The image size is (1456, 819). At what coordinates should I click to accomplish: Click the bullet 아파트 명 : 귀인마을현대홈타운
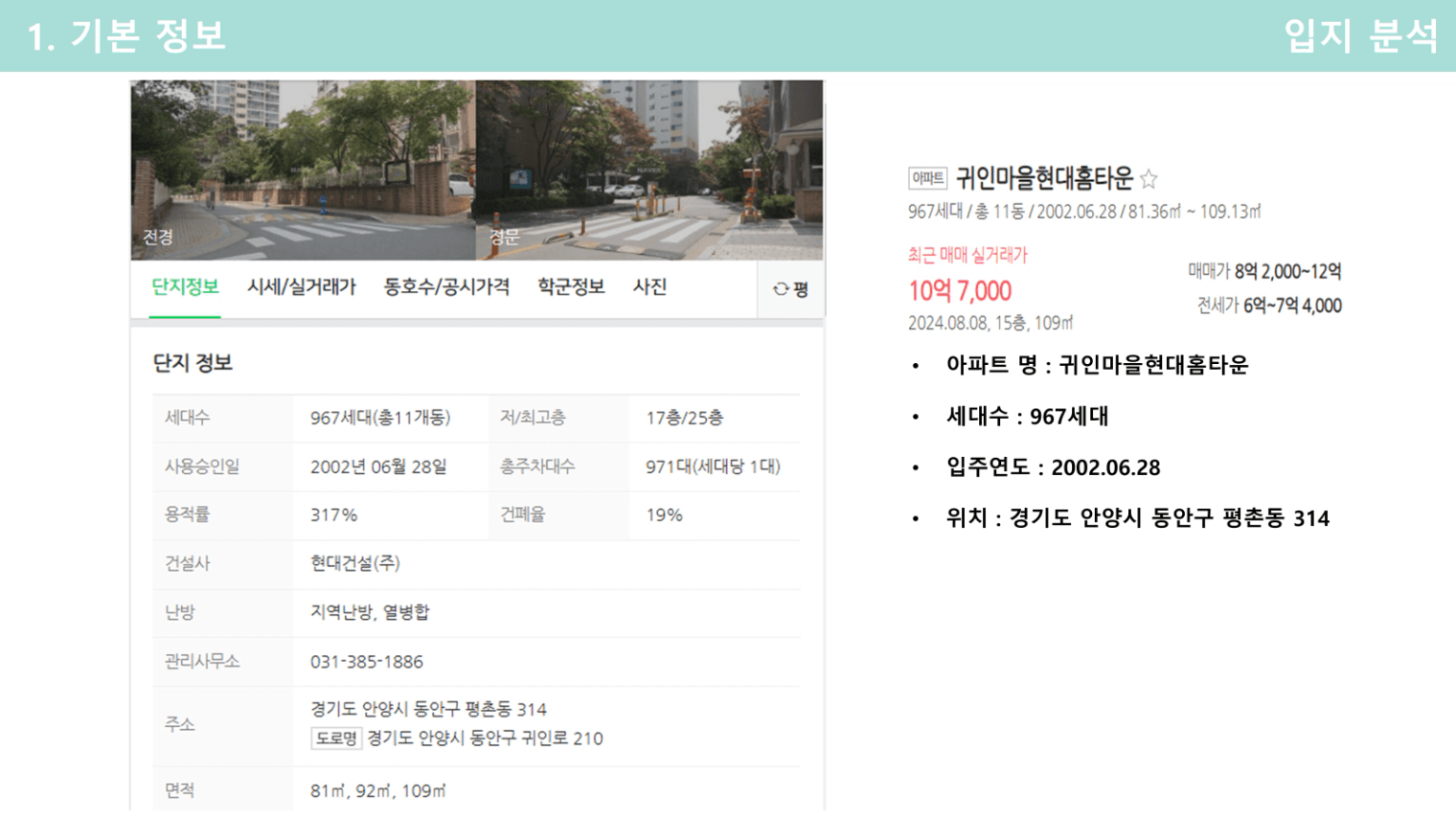point(1097,365)
